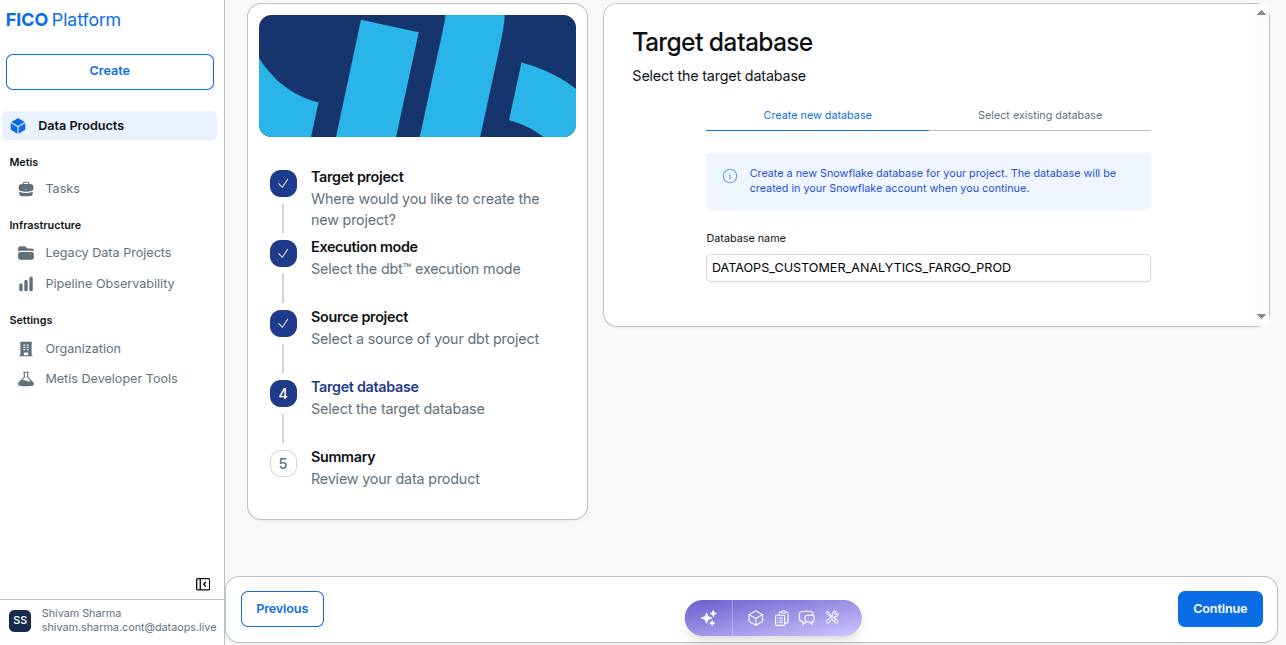Click the scroll down arrow in panel
The width and height of the screenshot is (1286, 645).
[x=1262, y=316]
